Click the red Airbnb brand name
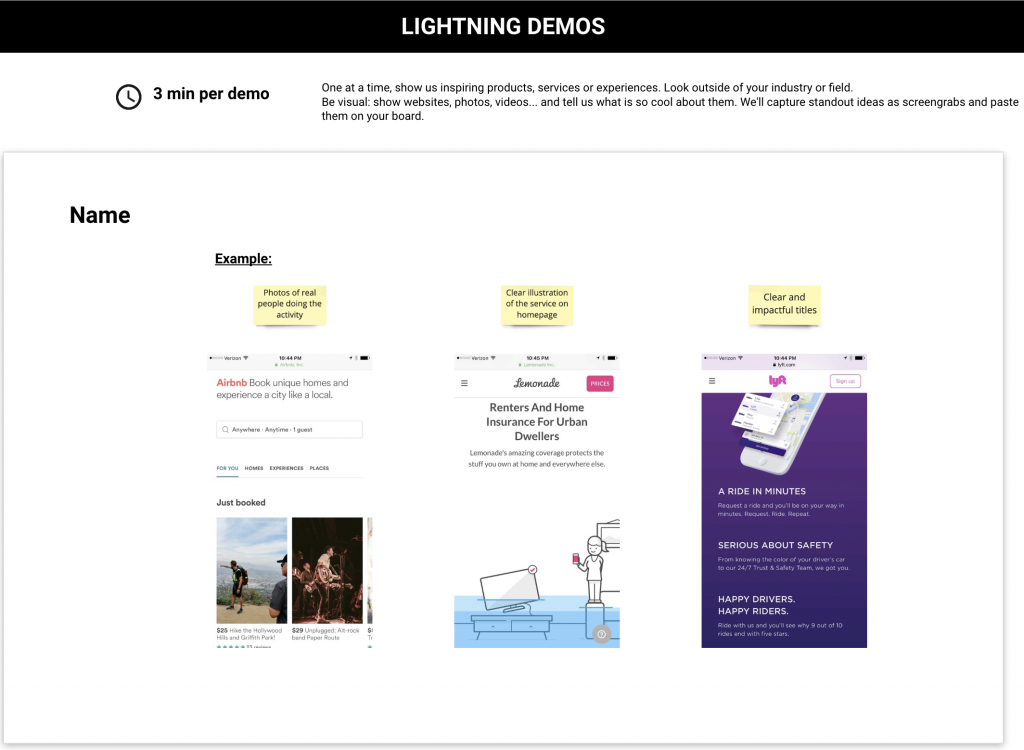The image size is (1024, 750). [x=232, y=383]
